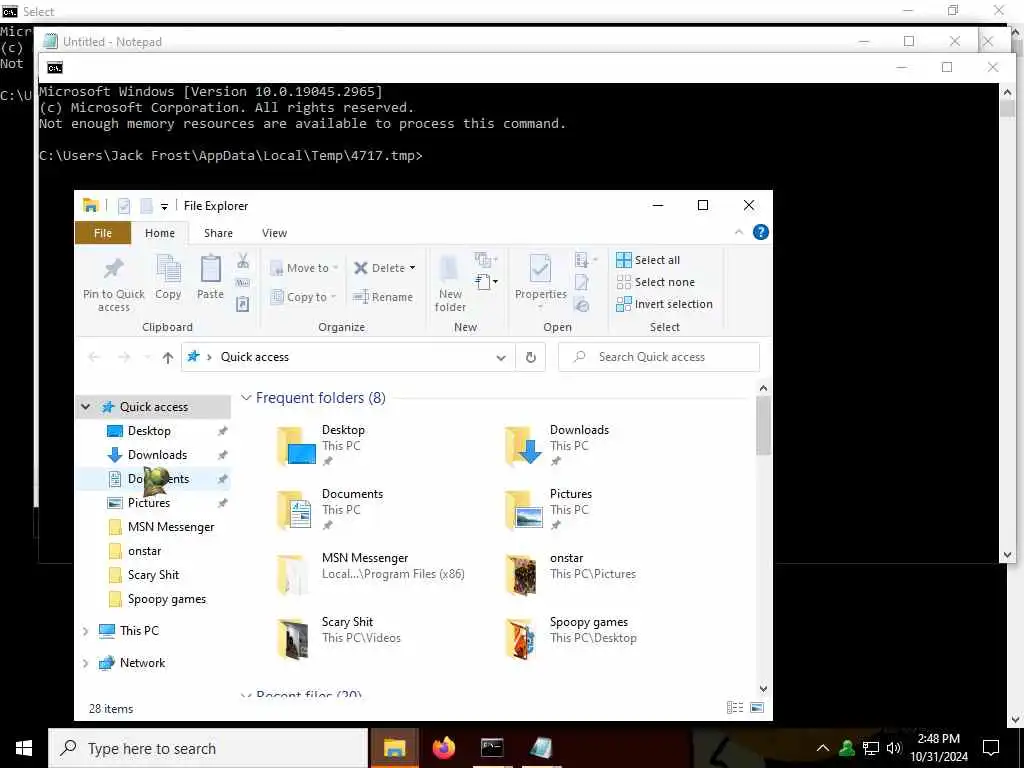Click the Command Prompt window scrollbar thumb
This screenshot has height=768, width=1024.
[1007, 108]
